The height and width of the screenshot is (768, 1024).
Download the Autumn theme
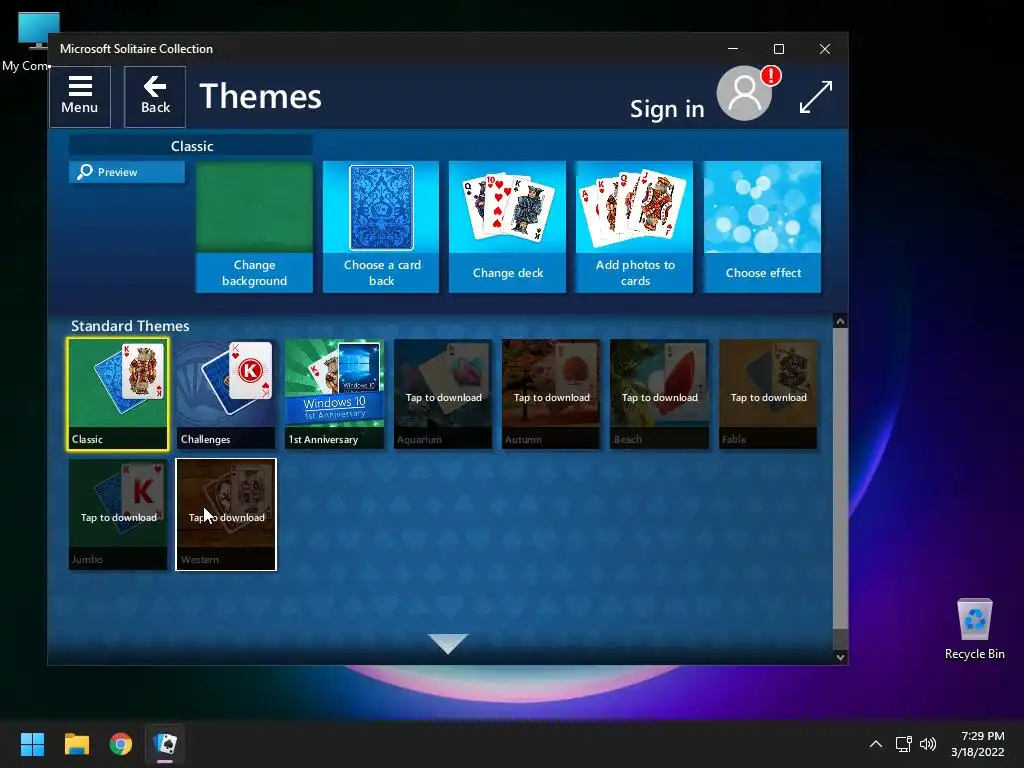pos(551,394)
